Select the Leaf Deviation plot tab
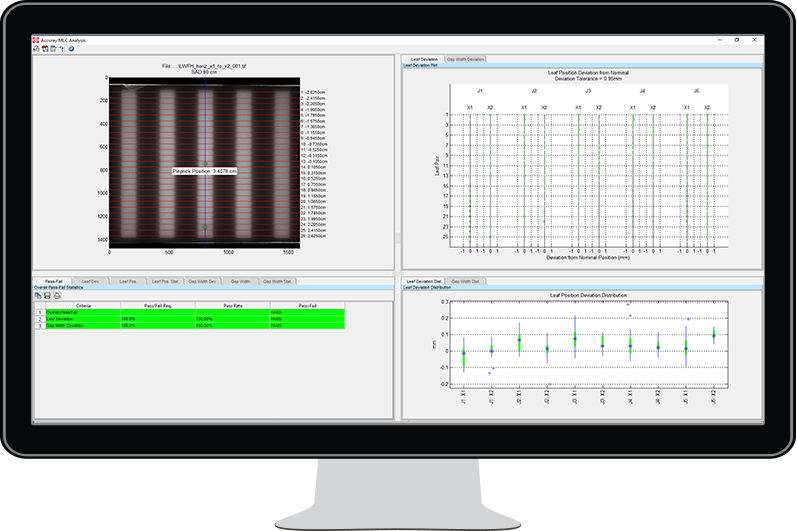 coord(423,59)
